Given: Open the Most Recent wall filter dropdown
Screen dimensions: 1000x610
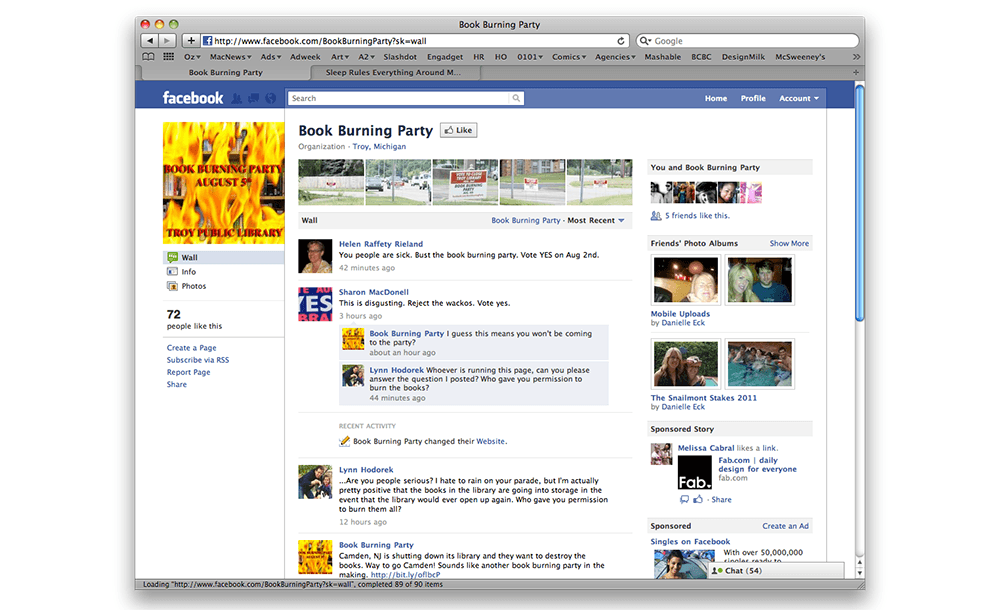Looking at the screenshot, I should (596, 220).
